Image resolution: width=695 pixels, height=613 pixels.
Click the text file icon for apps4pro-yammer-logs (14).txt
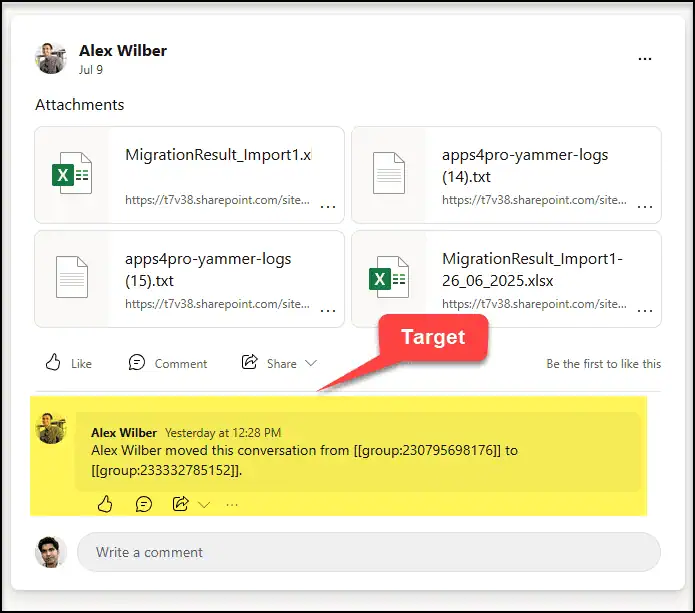tap(388, 174)
